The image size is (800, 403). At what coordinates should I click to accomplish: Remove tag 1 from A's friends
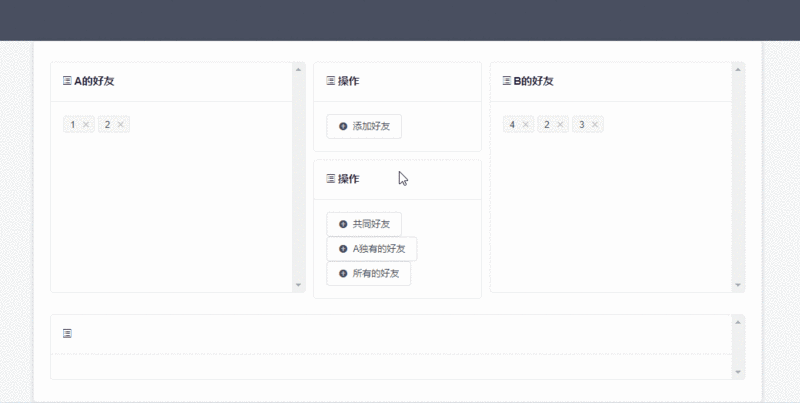click(86, 124)
